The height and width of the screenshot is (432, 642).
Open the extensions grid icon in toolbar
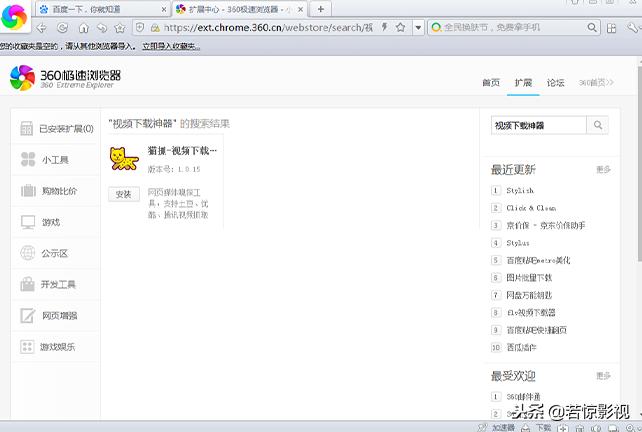click(x=611, y=28)
